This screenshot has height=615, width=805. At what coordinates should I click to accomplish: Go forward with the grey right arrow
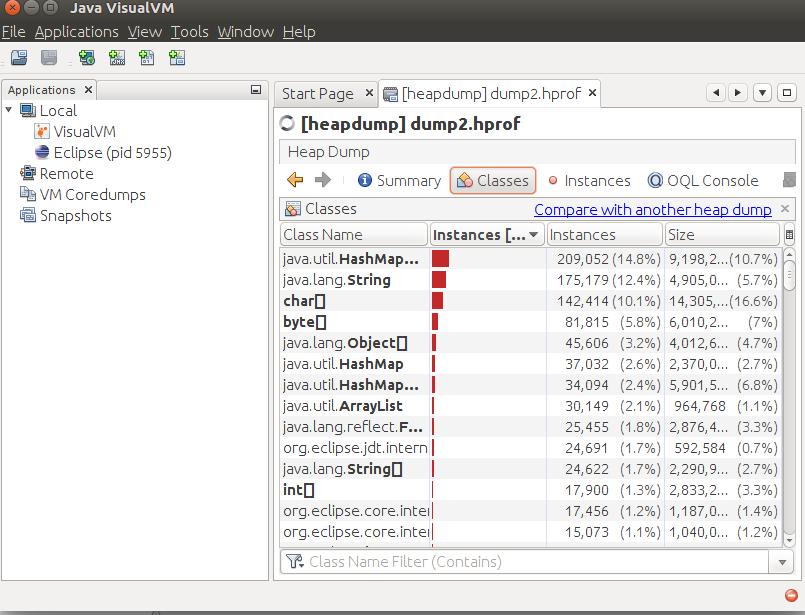coord(322,180)
